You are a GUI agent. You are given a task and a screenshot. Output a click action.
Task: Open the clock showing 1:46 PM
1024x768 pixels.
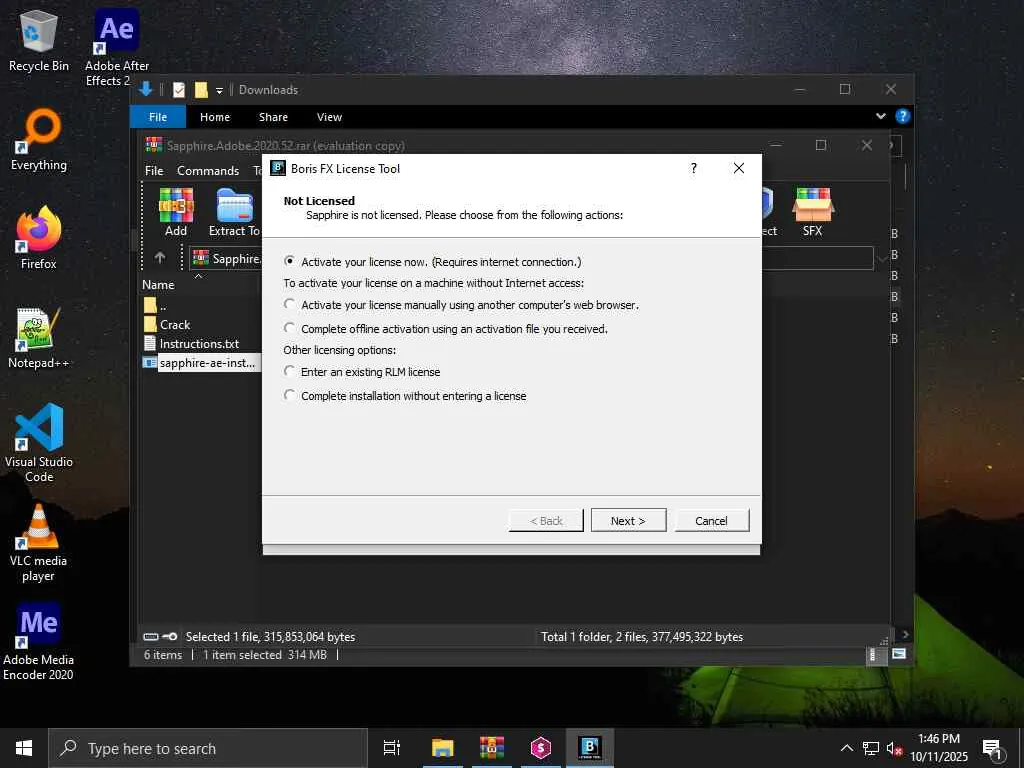pyautogui.click(x=939, y=748)
